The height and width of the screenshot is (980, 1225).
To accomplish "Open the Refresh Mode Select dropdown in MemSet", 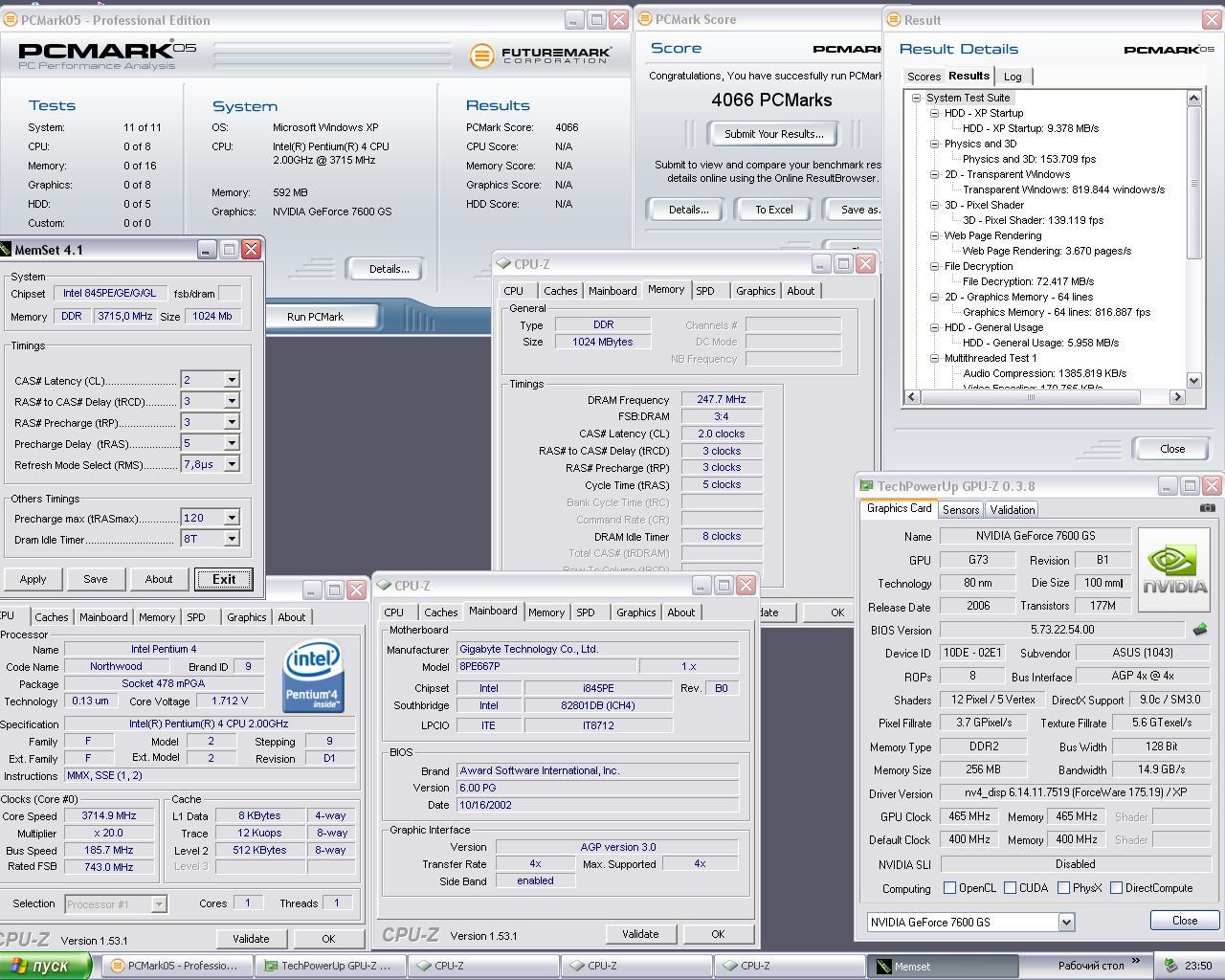I will (231, 464).
